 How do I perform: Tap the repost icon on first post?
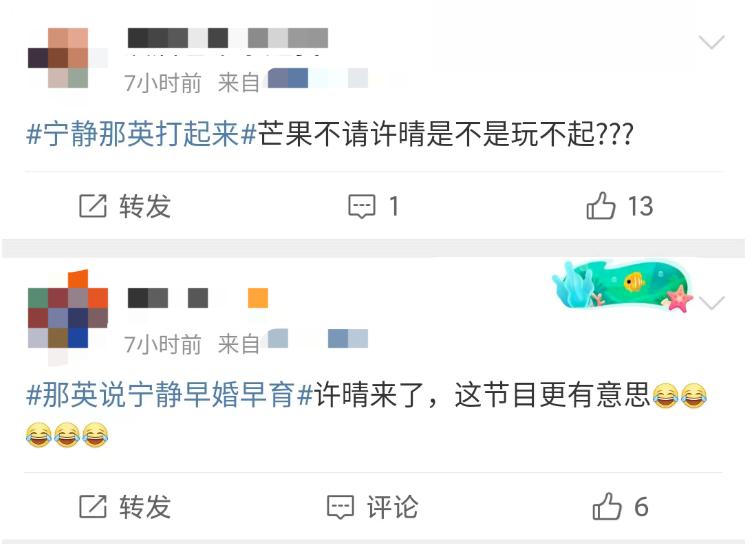pos(93,206)
